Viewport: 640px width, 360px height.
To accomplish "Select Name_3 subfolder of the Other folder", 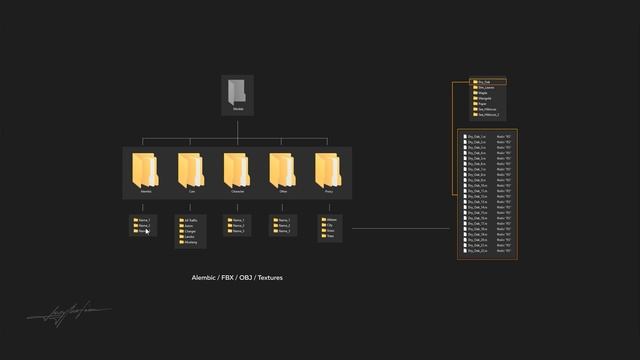I will [282, 231].
